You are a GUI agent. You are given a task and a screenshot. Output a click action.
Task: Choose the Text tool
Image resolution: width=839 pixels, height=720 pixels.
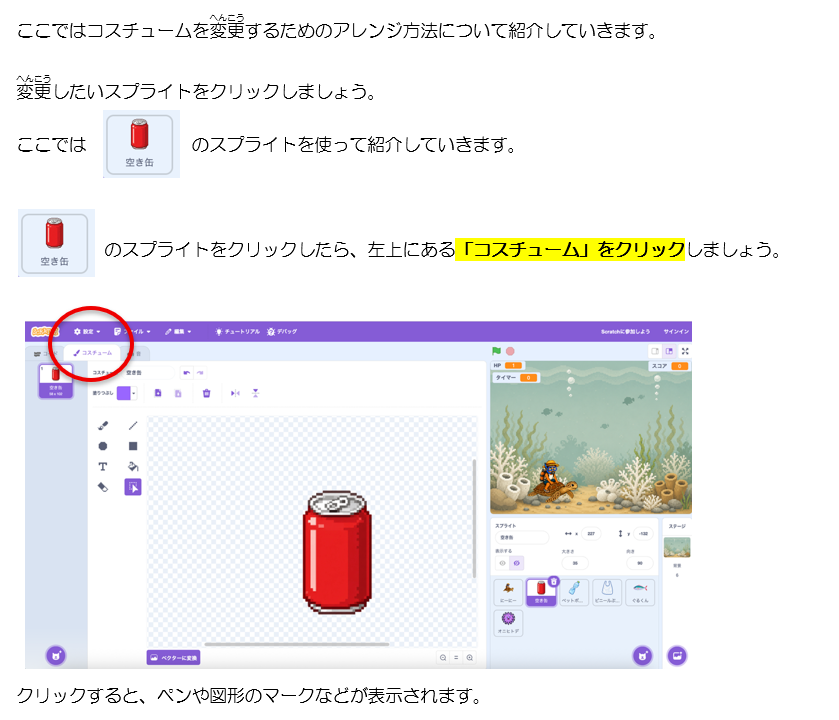point(103,466)
